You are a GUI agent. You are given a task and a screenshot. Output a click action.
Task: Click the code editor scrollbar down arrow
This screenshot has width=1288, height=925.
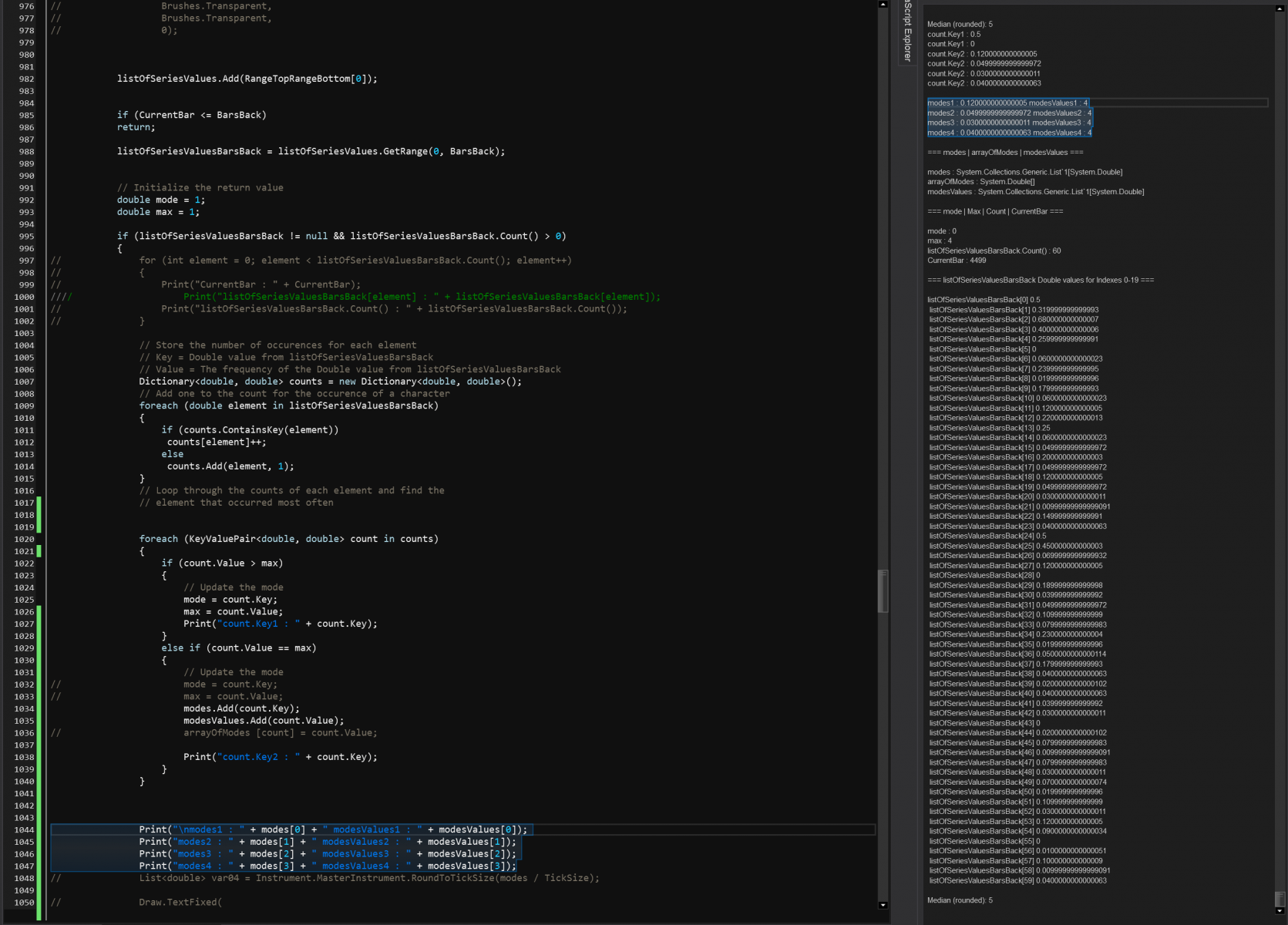click(883, 905)
